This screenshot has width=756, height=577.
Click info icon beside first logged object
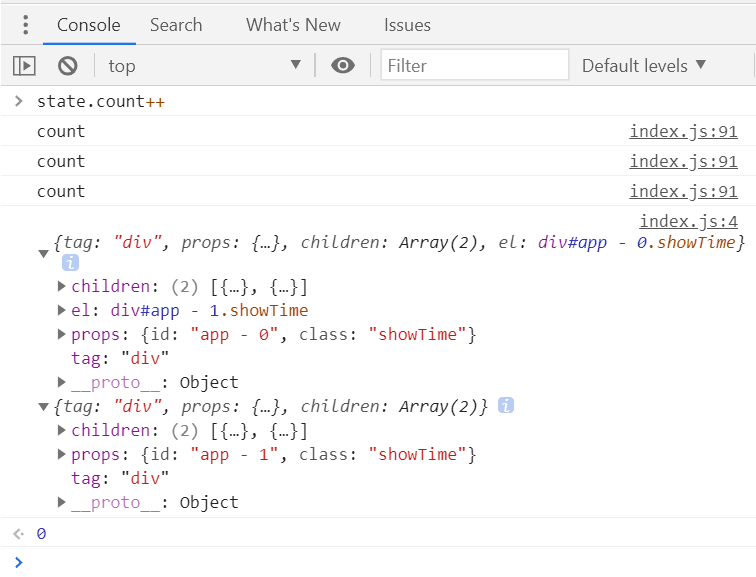(70, 263)
